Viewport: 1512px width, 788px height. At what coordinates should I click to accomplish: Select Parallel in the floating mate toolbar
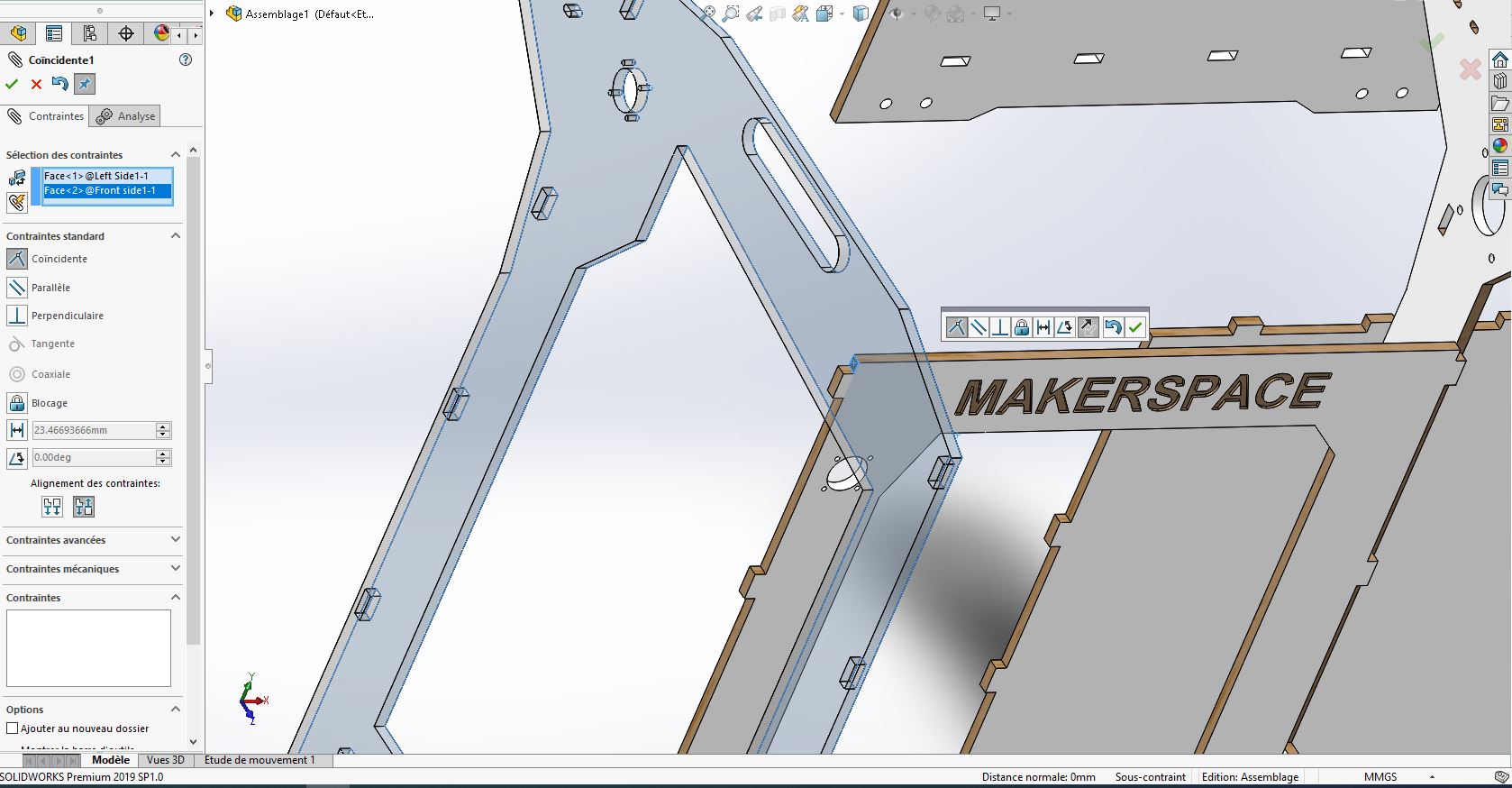coord(978,327)
